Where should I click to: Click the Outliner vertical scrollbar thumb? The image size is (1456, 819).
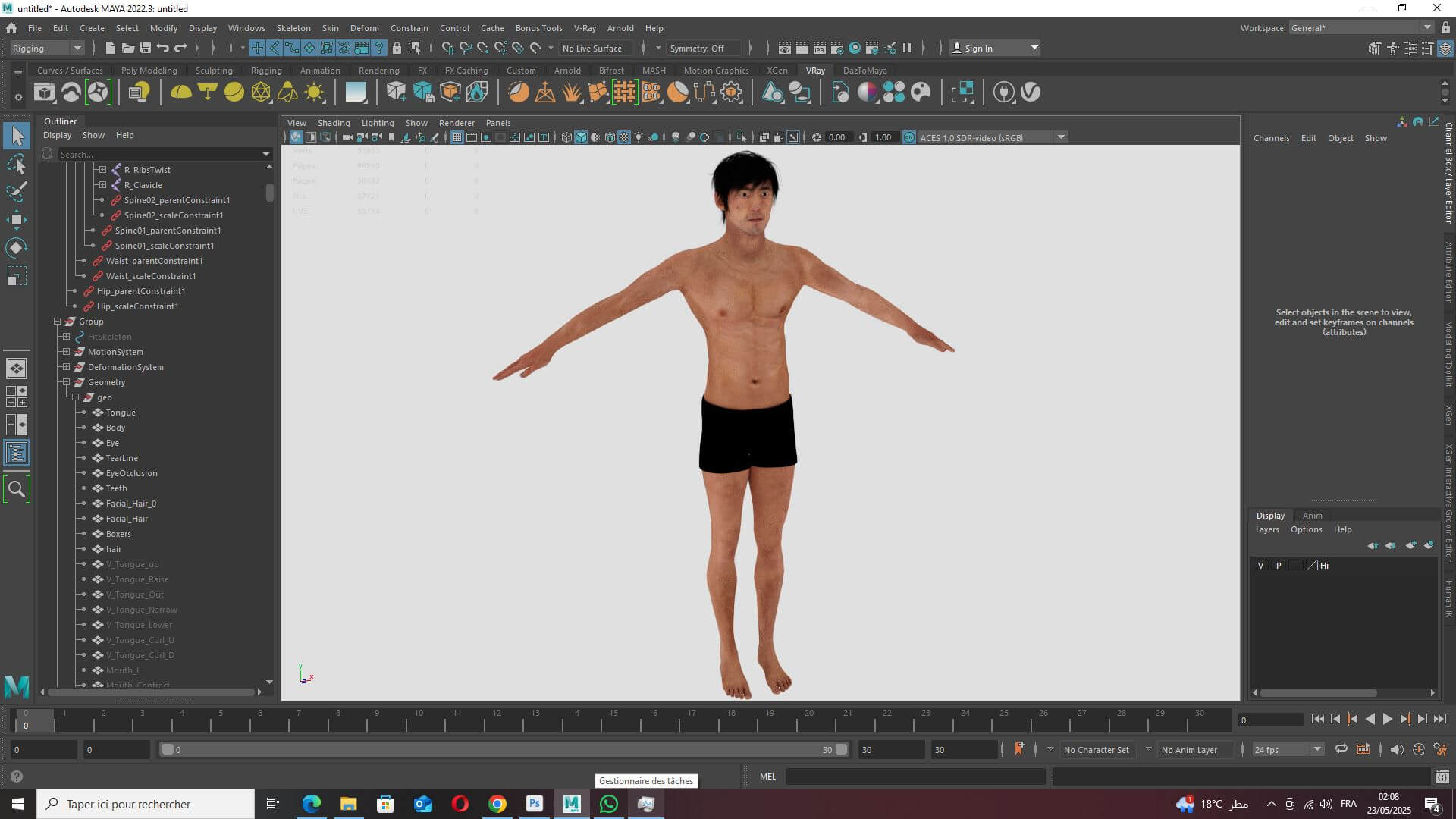click(269, 193)
